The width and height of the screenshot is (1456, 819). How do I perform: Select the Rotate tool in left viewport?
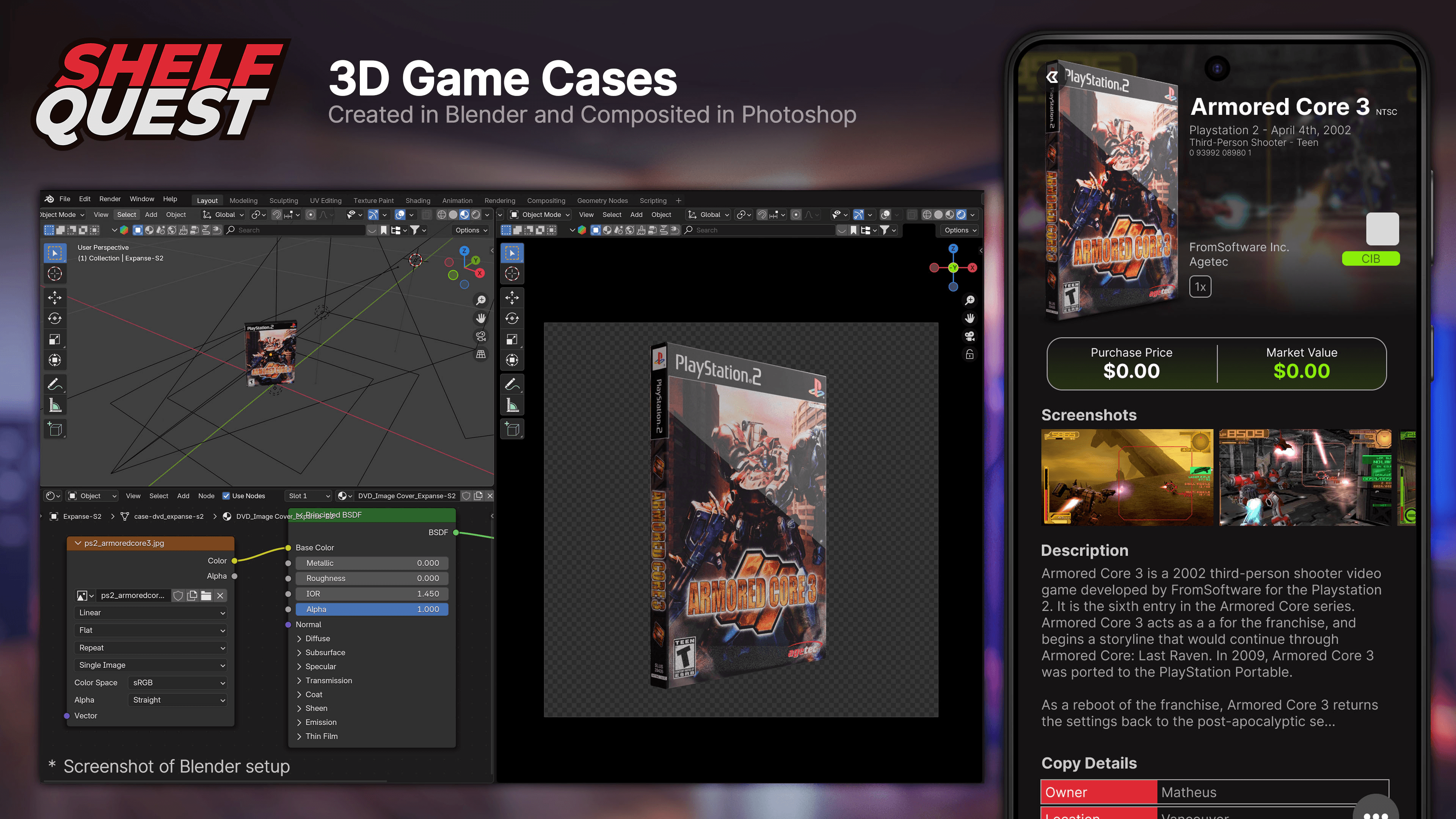click(55, 318)
